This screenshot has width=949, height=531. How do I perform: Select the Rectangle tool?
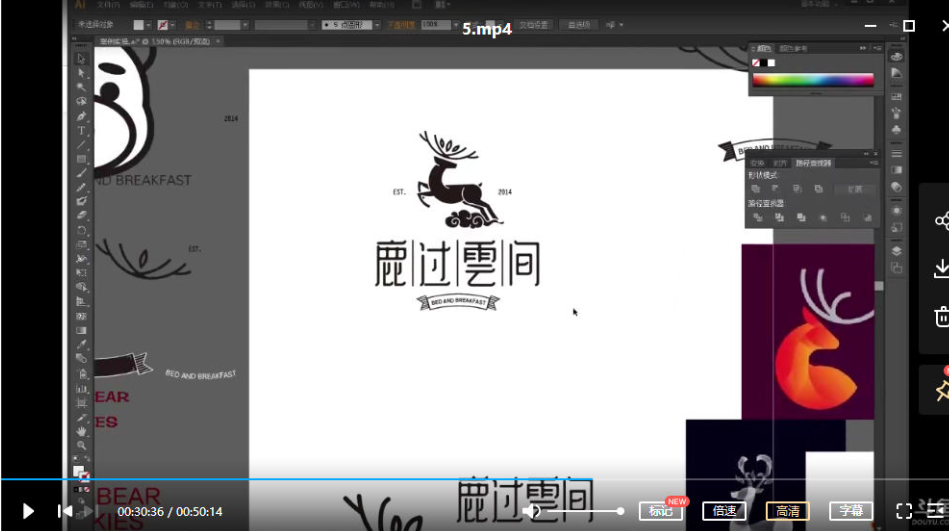click(x=81, y=159)
